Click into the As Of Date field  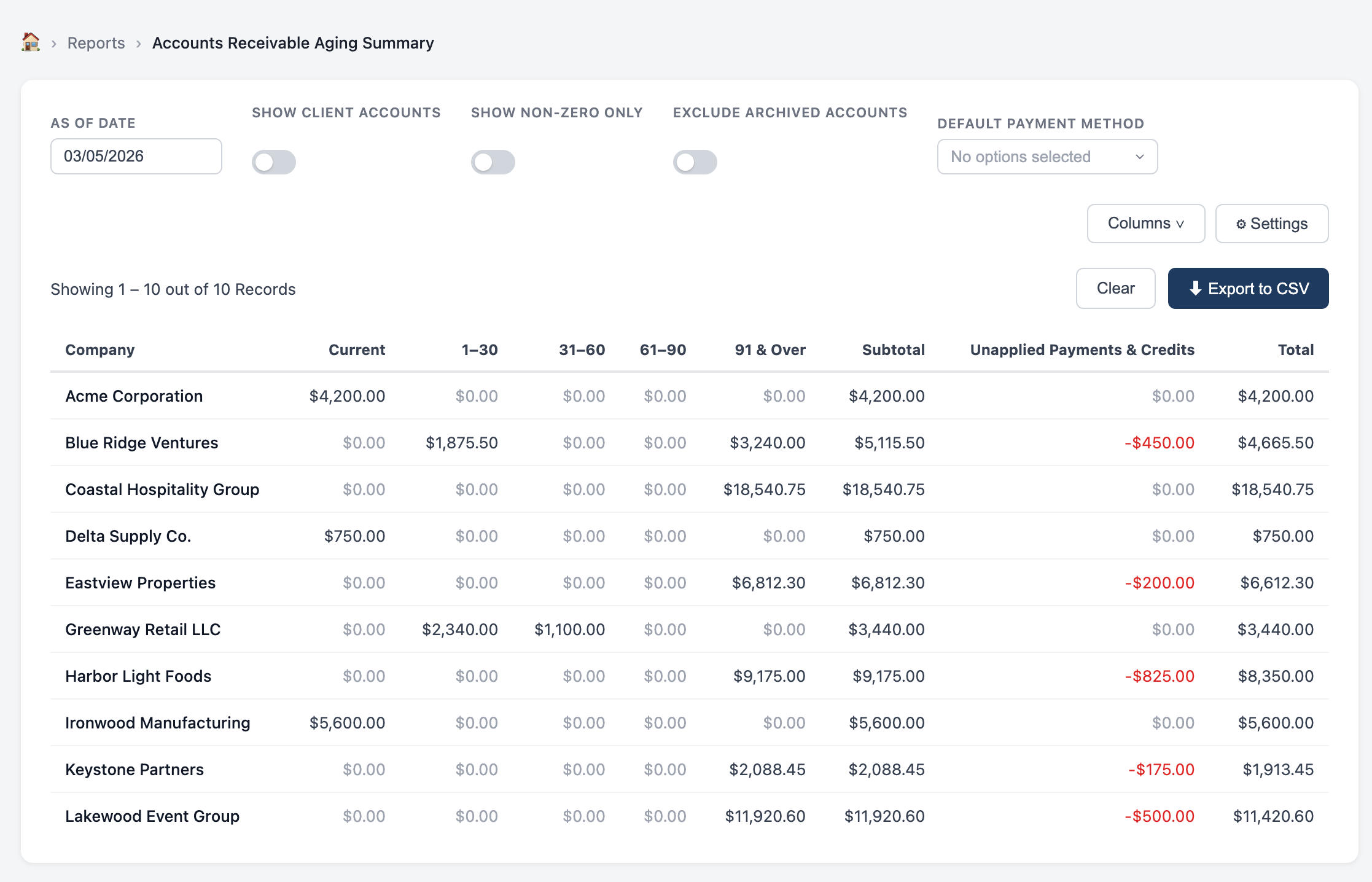click(136, 156)
